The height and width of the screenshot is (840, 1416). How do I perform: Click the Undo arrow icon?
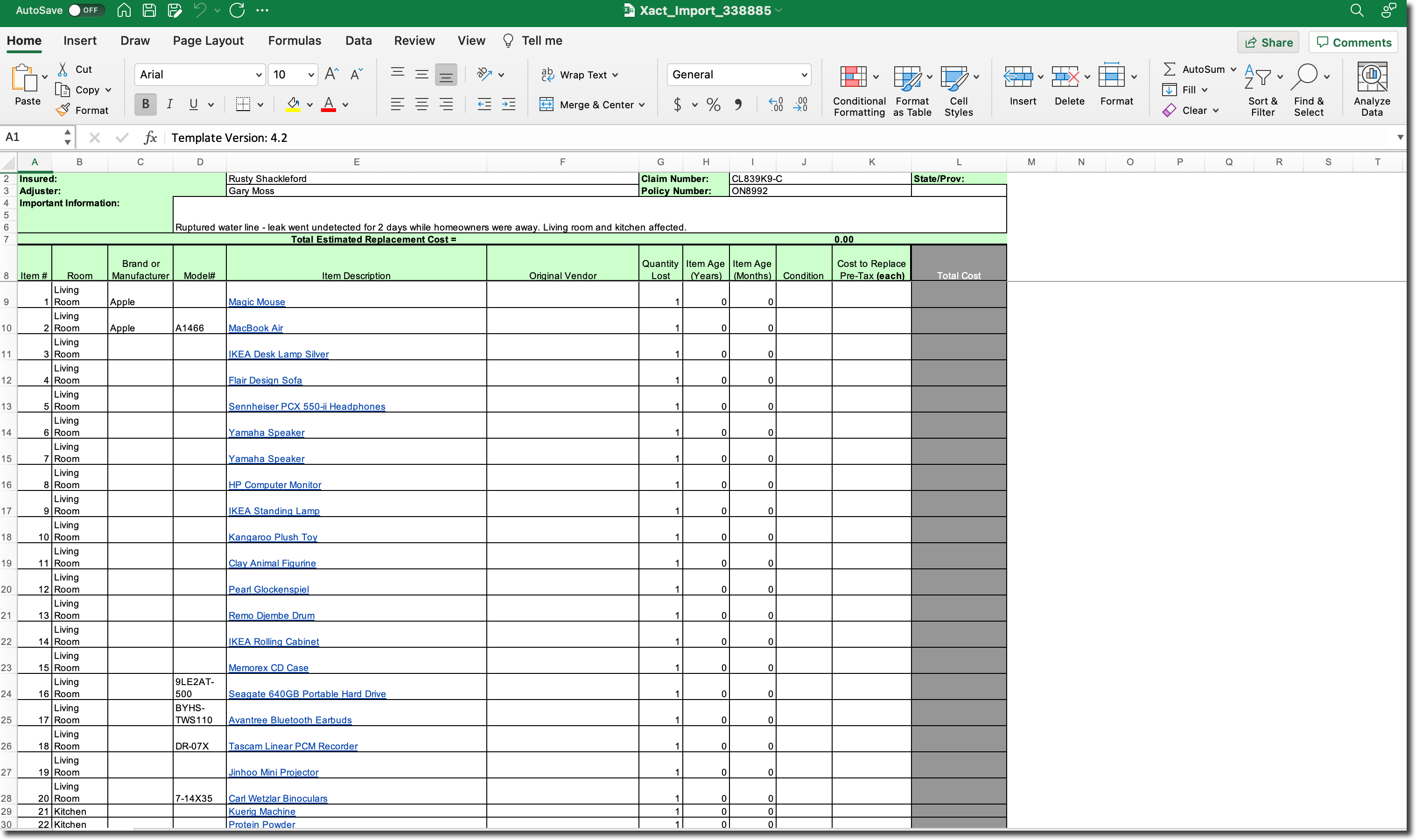click(x=199, y=10)
